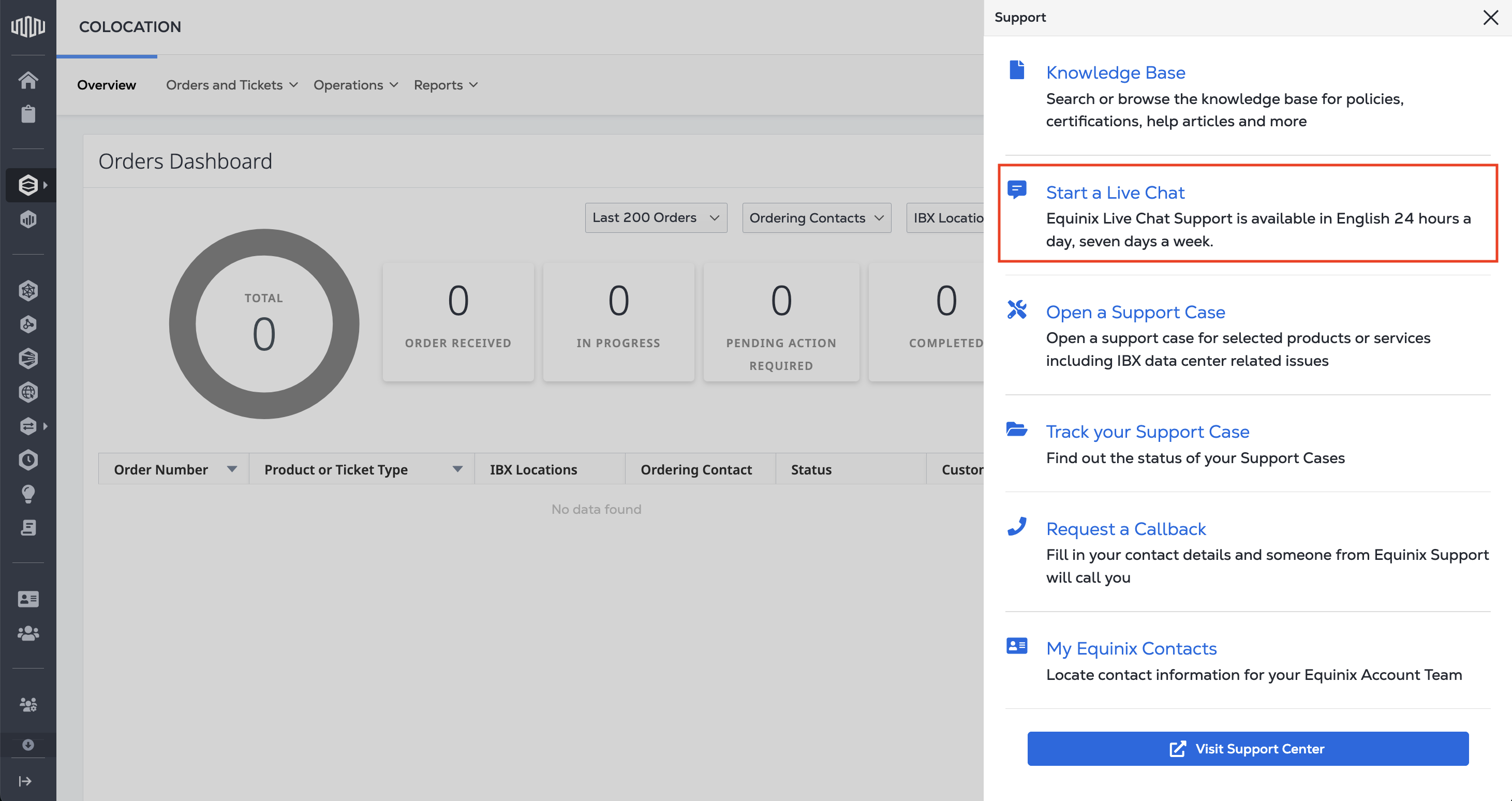Click the Status column header
The width and height of the screenshot is (1512, 801).
(x=851, y=469)
